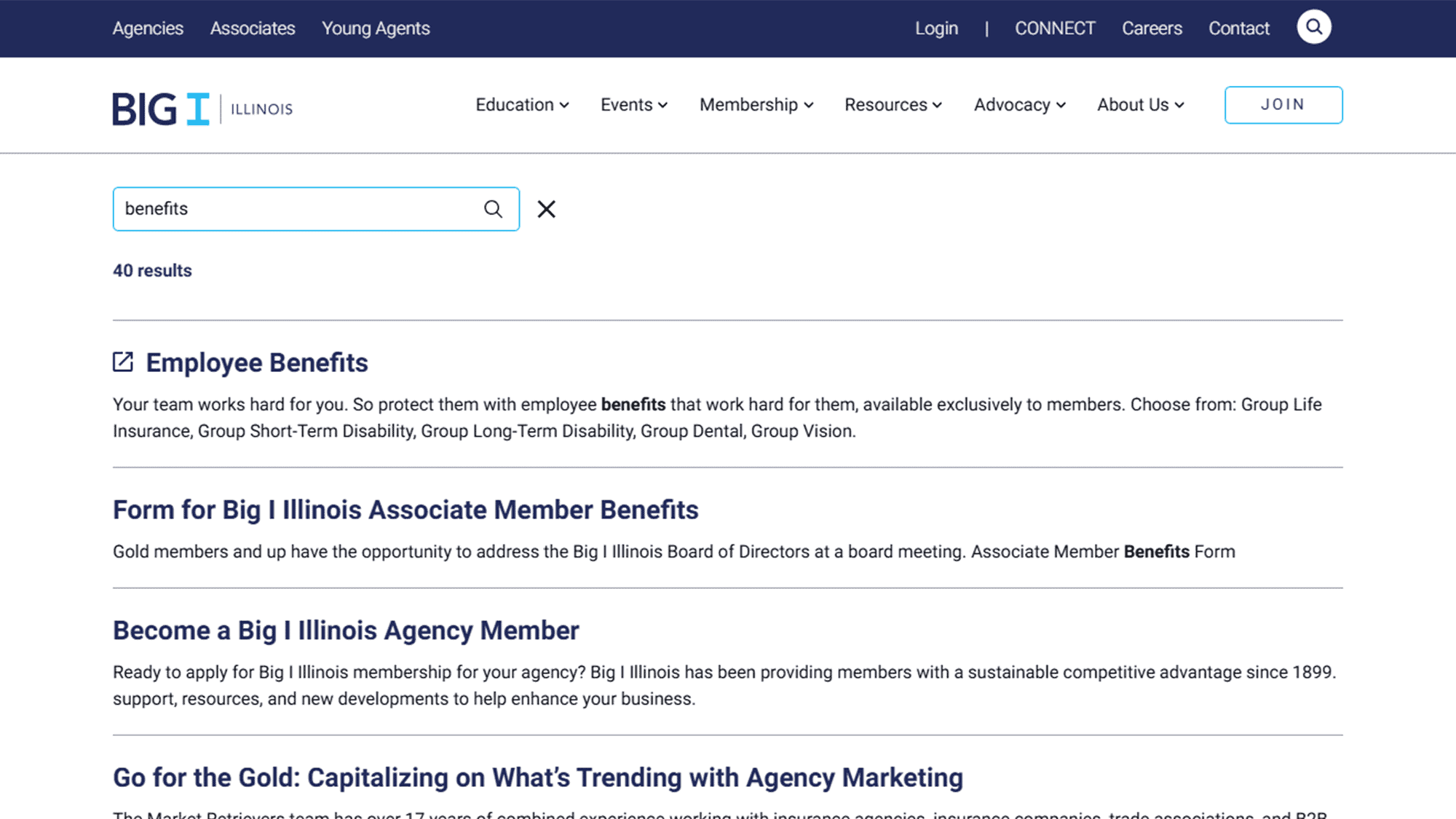The height and width of the screenshot is (819, 1456).
Task: Click Form for Big I Illinois Associate Member Benefits
Action: click(x=406, y=510)
